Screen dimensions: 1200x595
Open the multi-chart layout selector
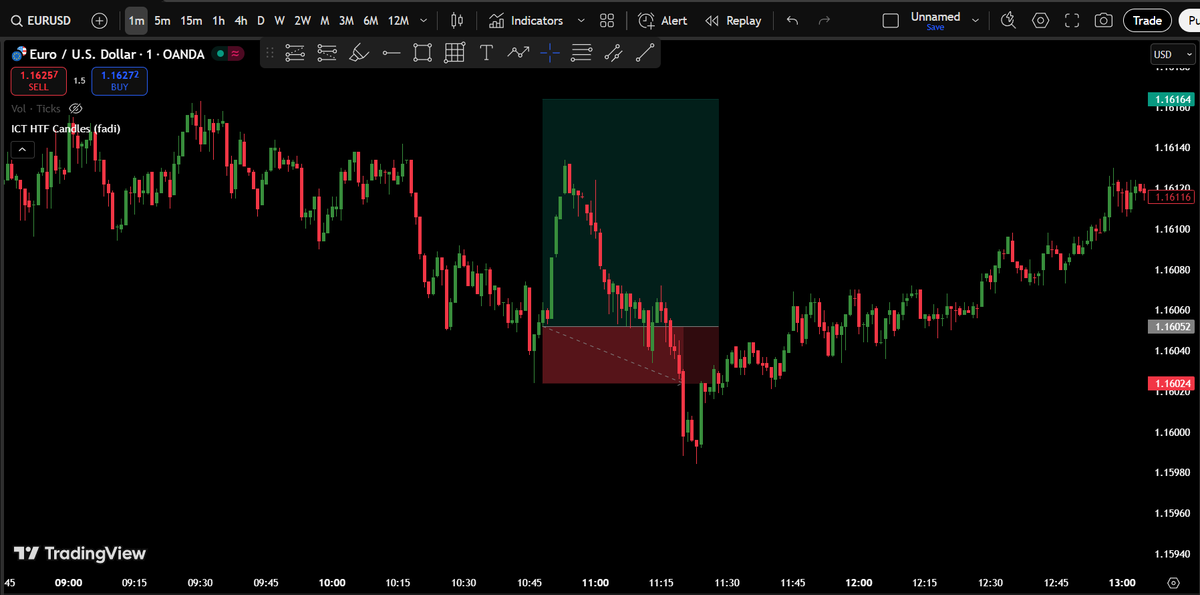(606, 20)
